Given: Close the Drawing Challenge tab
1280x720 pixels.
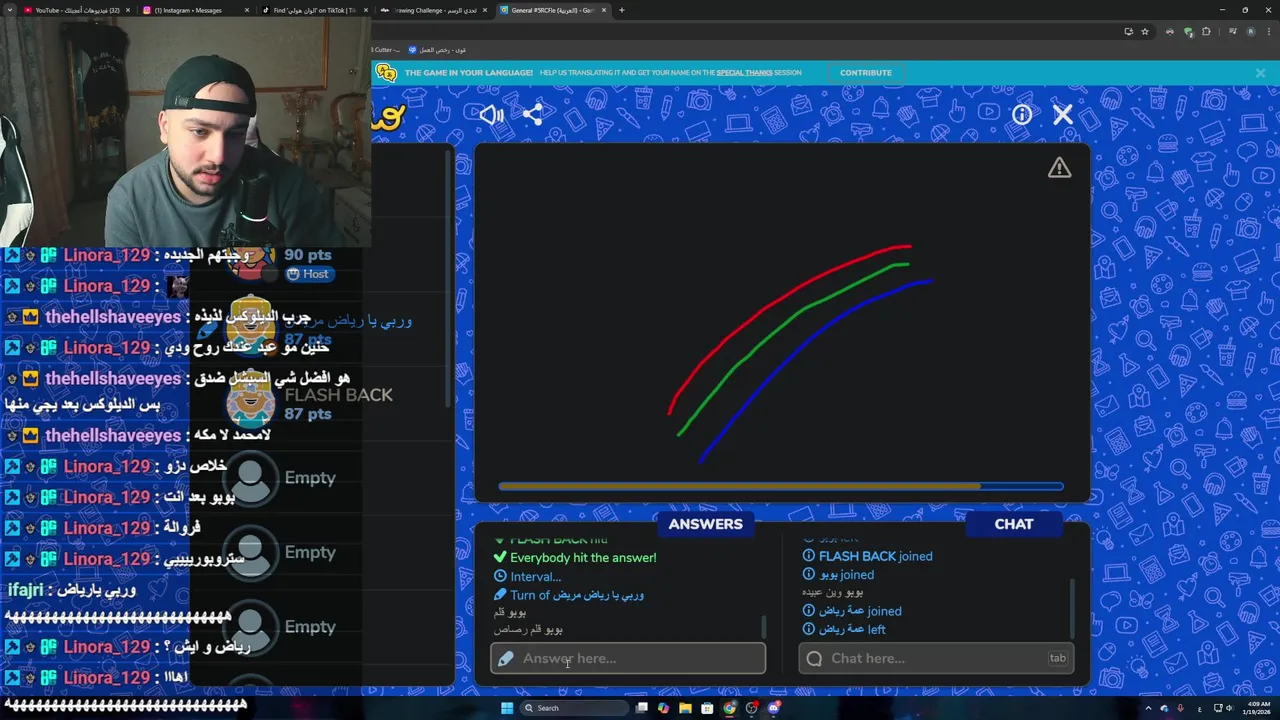Looking at the screenshot, I should (x=485, y=10).
